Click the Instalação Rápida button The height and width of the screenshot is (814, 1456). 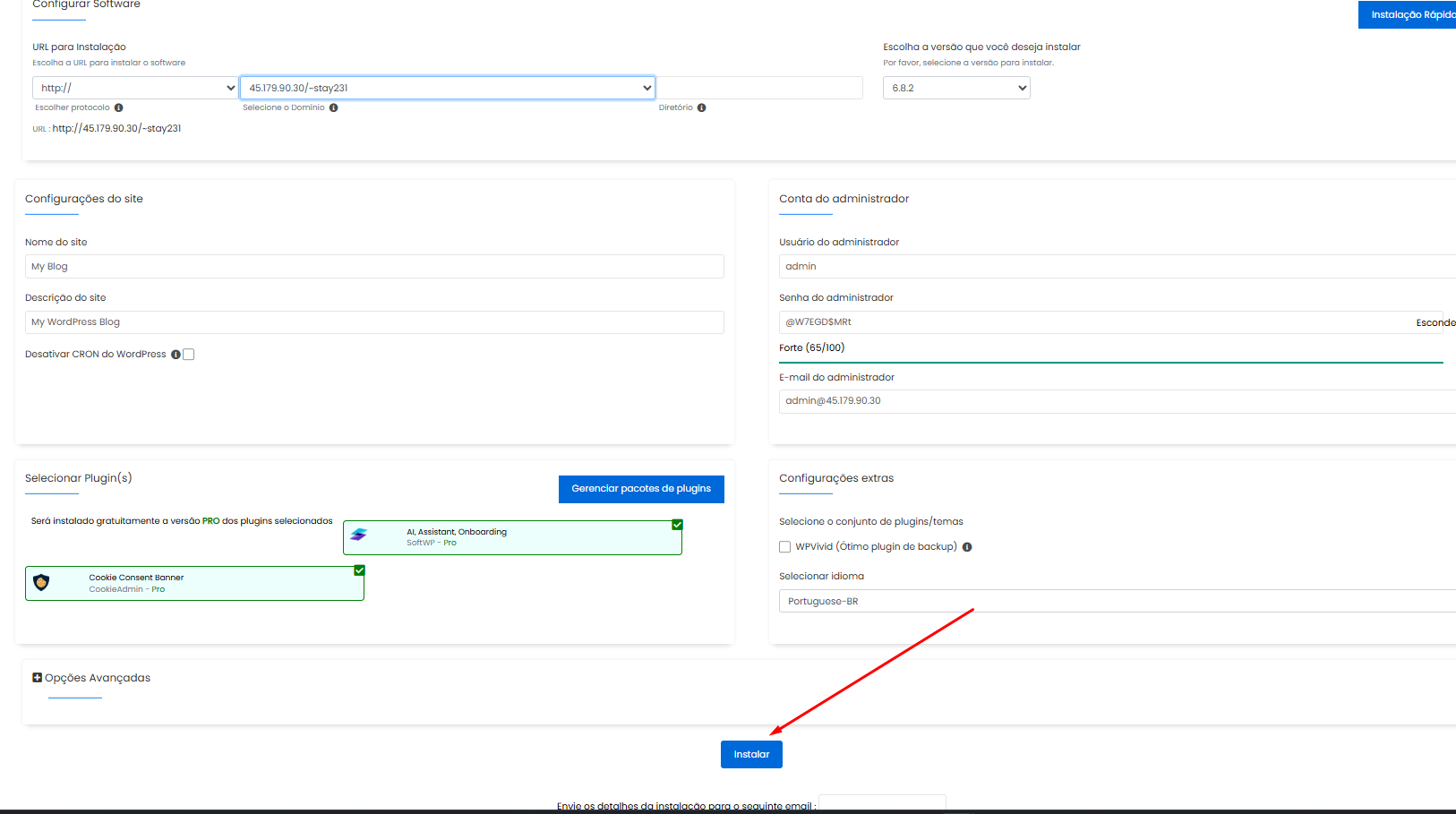click(1408, 14)
